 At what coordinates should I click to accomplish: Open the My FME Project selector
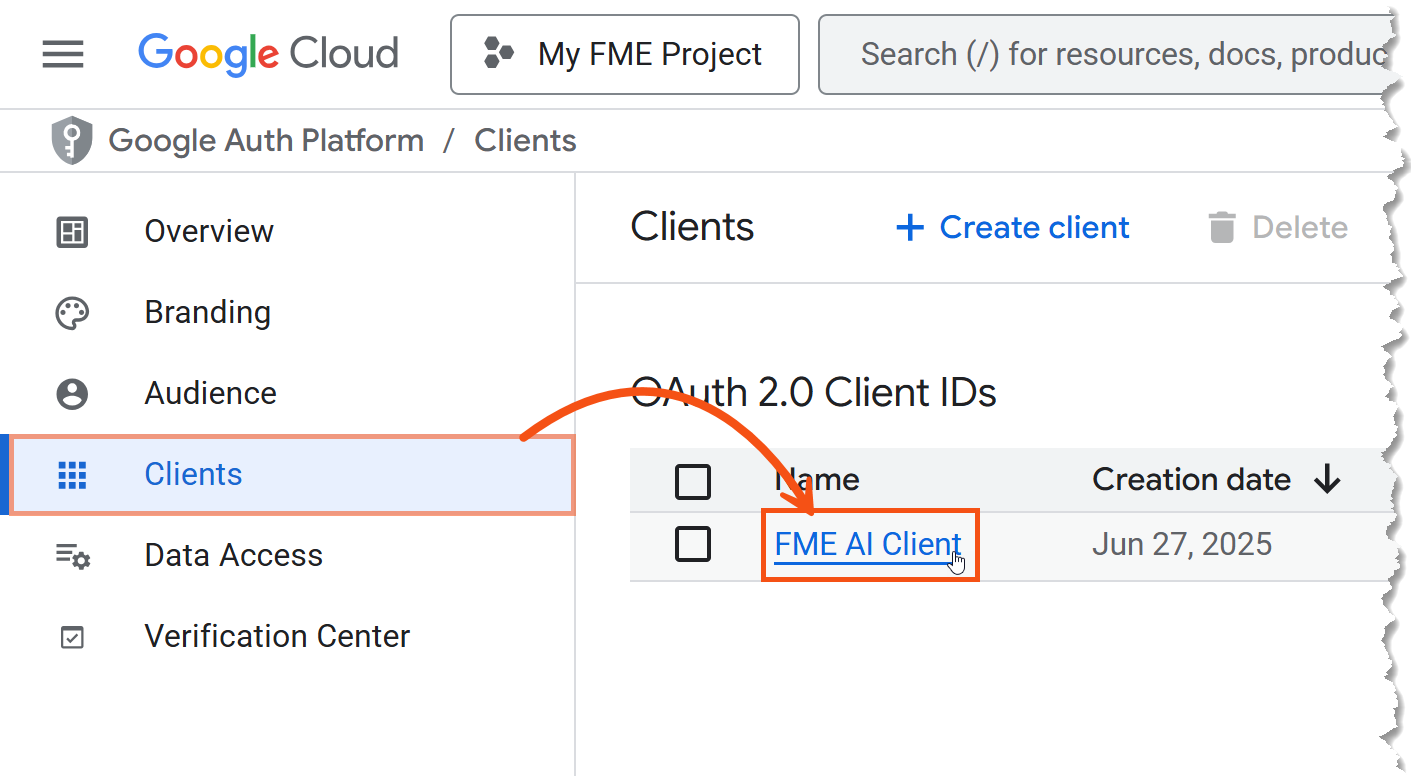625,54
